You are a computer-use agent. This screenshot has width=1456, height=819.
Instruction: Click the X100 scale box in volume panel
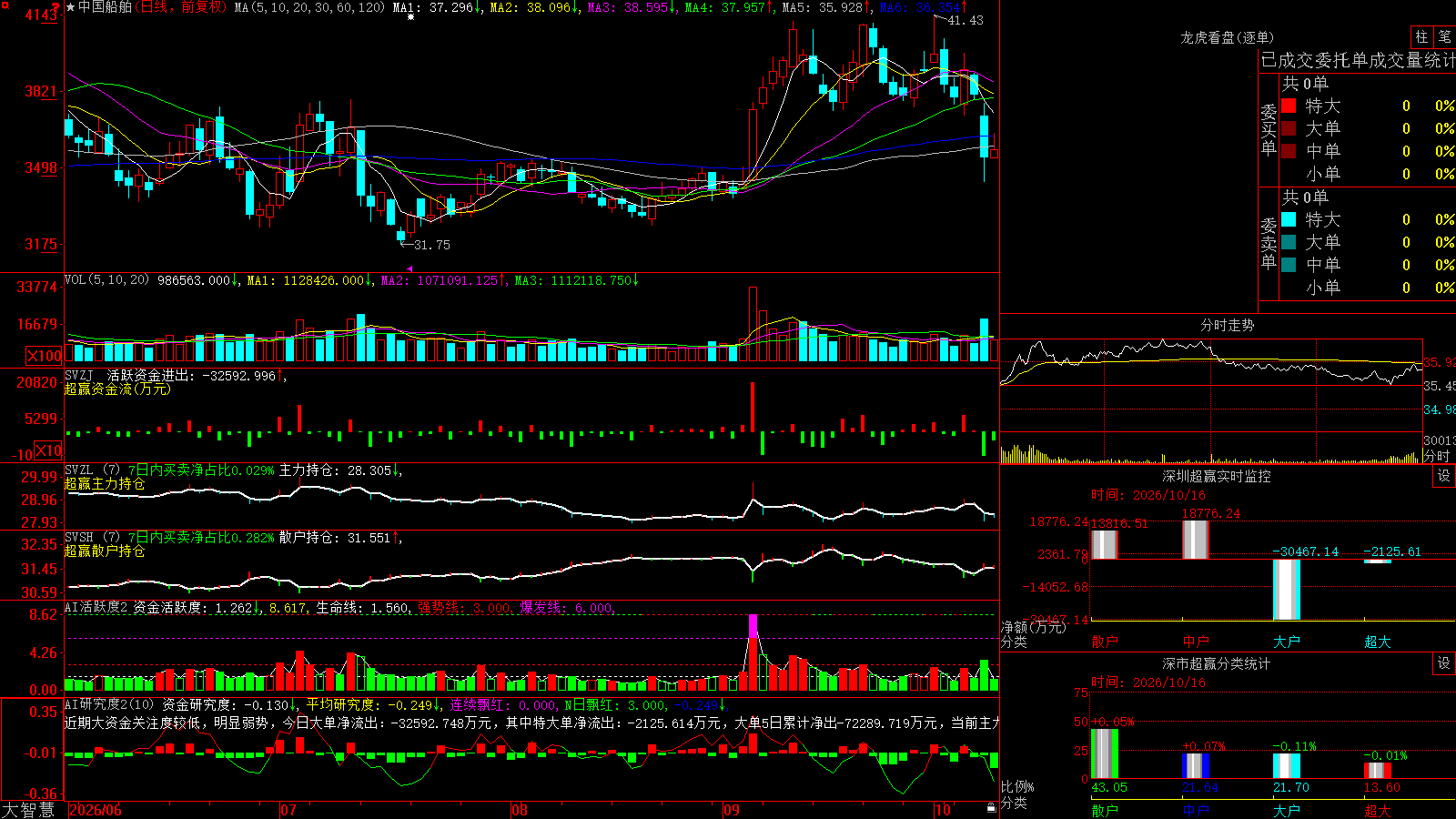pyautogui.click(x=44, y=356)
